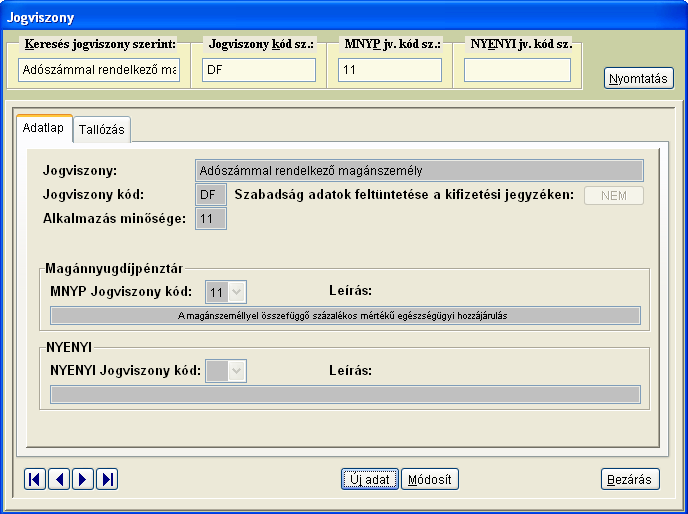This screenshot has height=514, width=688.
Task: Switch to the Tallózás tab
Action: (x=102, y=129)
